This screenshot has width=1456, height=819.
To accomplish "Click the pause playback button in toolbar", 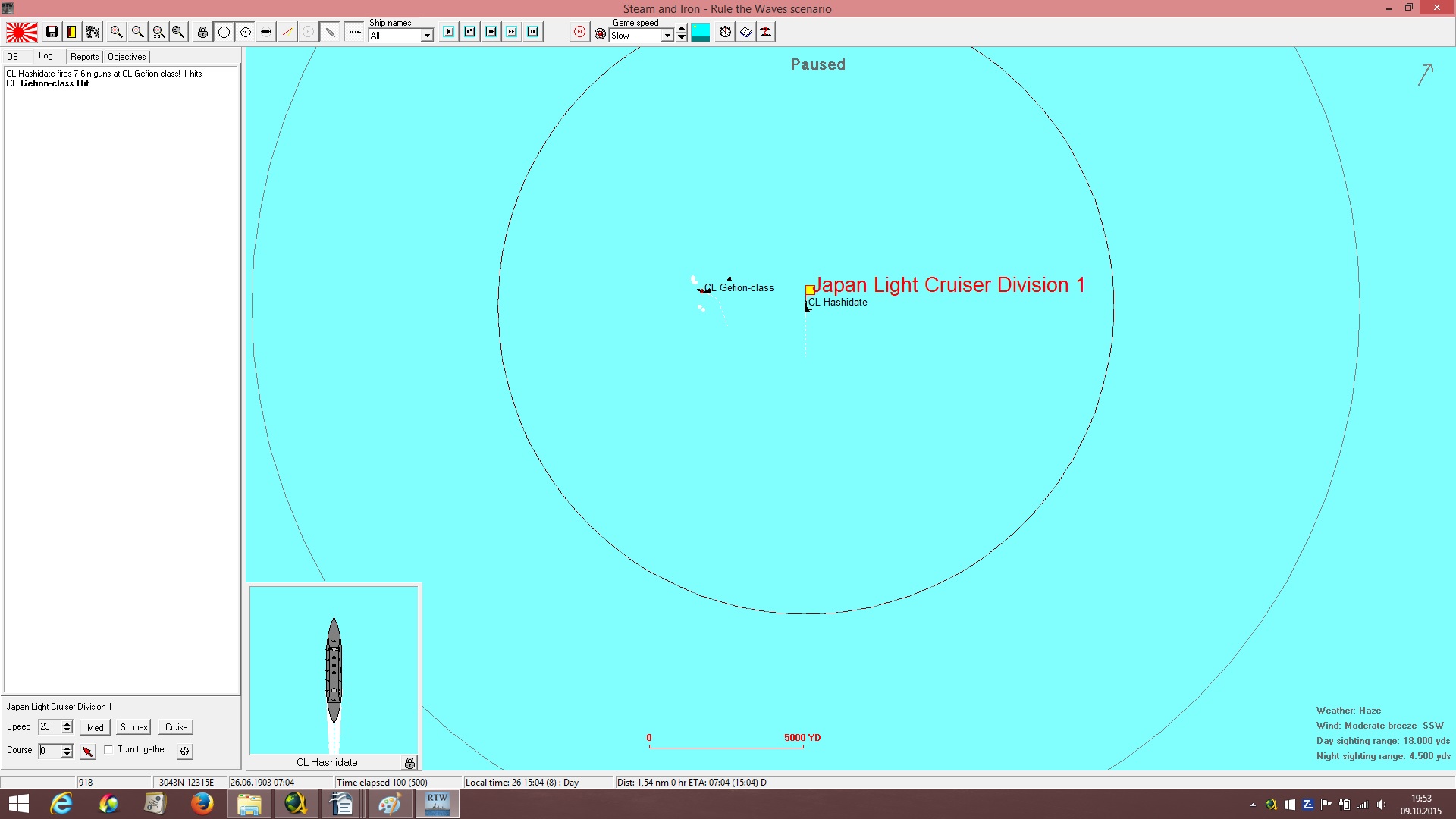I will tap(533, 32).
